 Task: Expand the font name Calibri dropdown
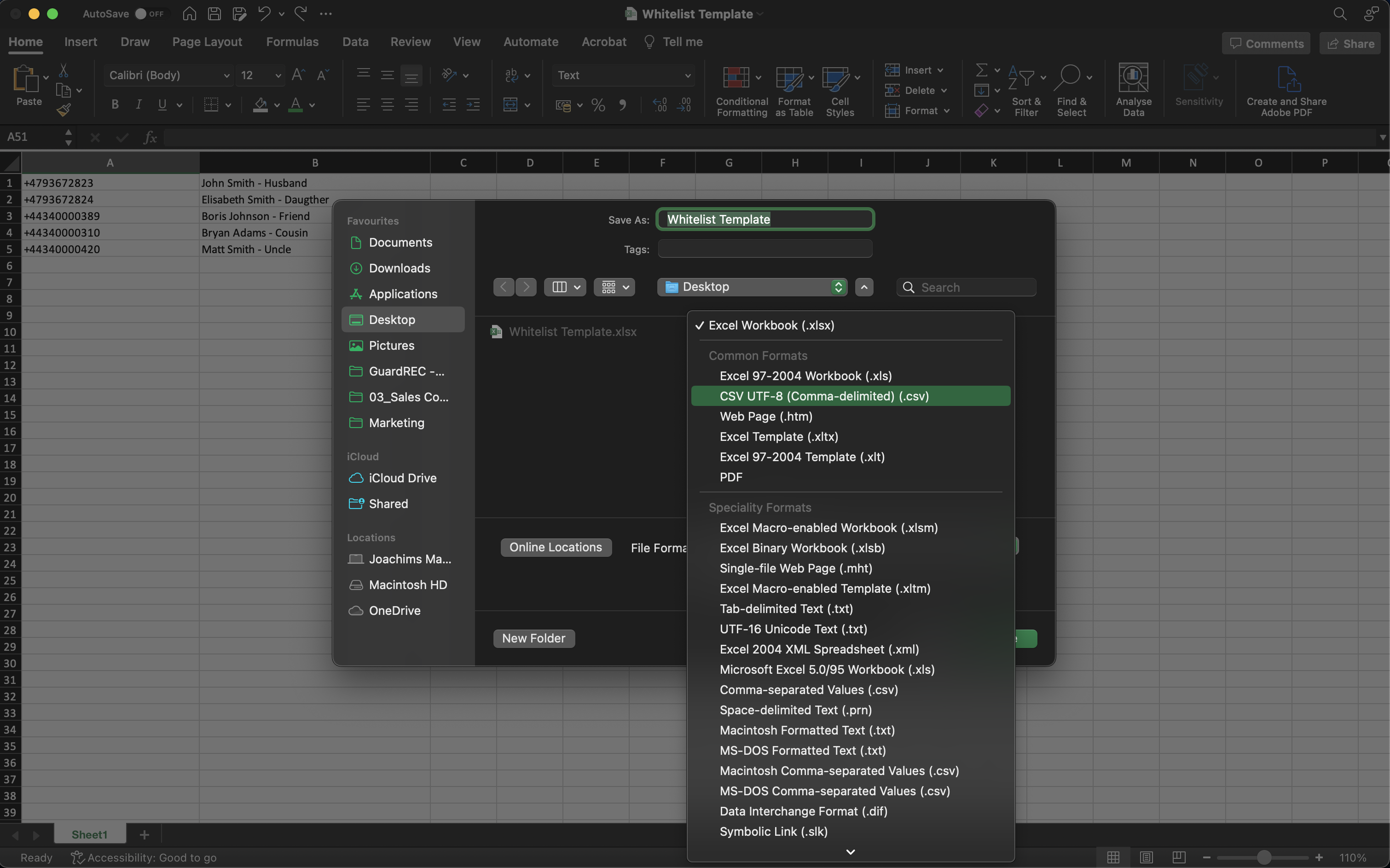pos(226,76)
